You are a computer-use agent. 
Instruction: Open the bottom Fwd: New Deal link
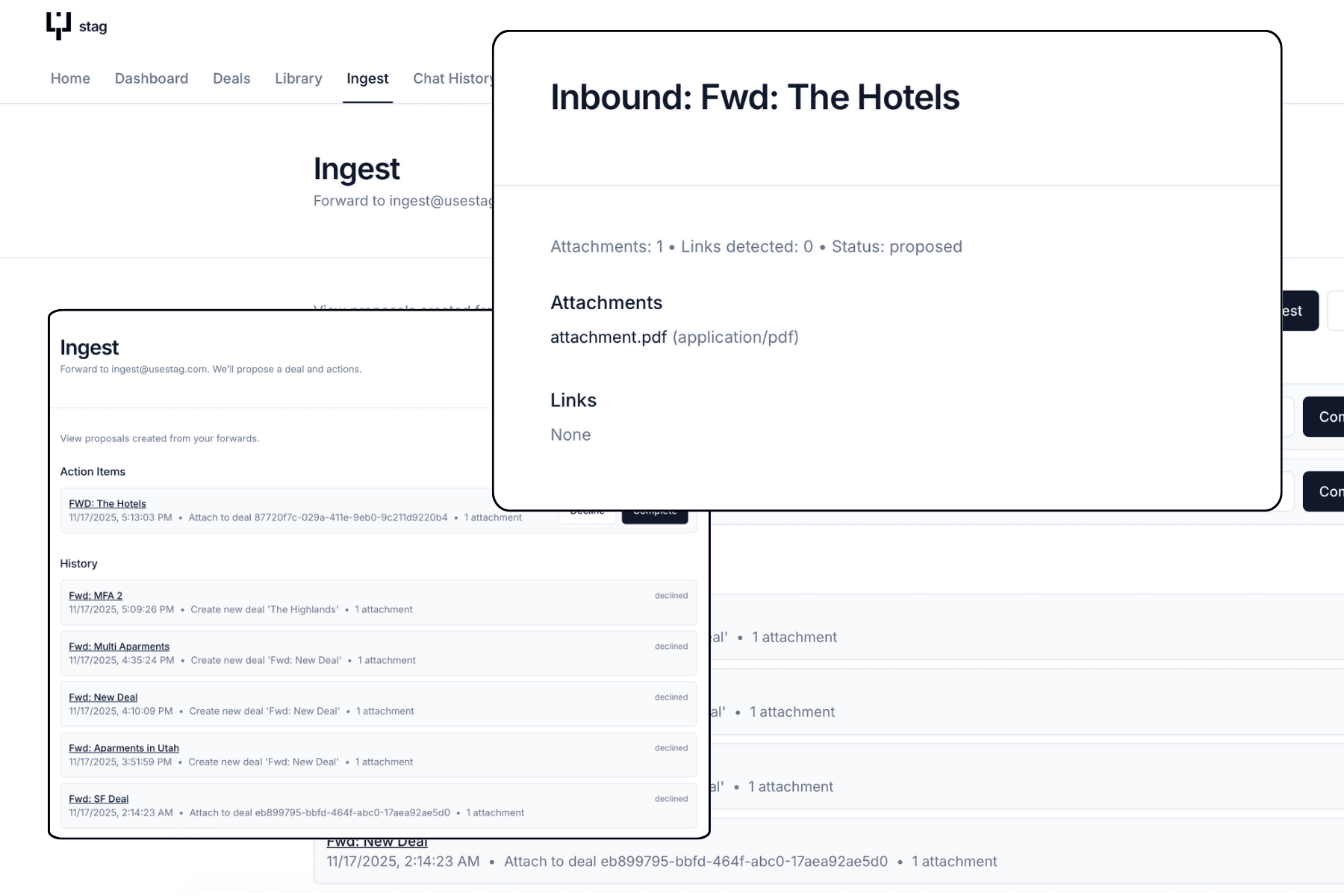[376, 841]
